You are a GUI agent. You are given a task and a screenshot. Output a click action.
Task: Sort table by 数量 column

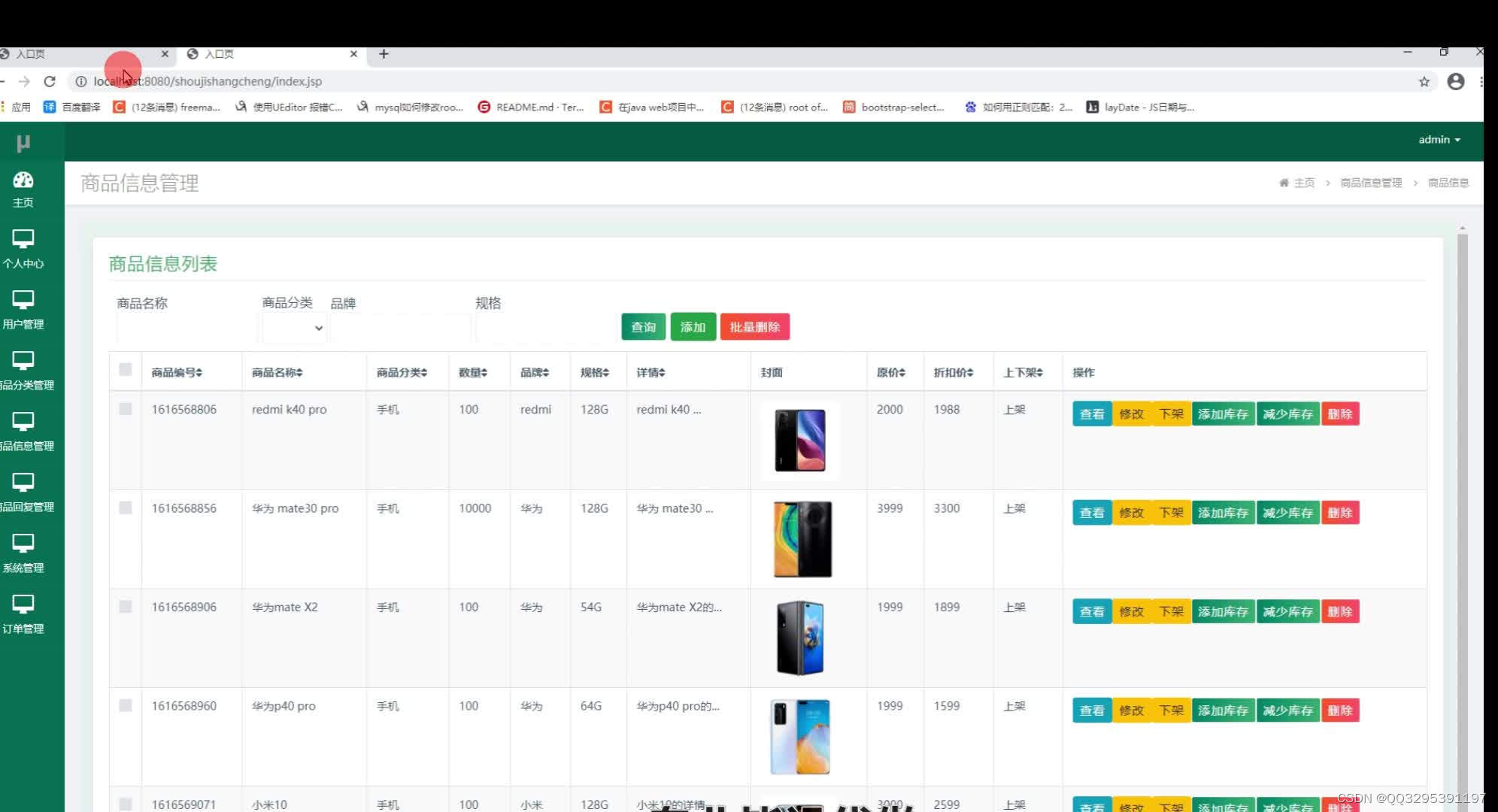(x=473, y=372)
